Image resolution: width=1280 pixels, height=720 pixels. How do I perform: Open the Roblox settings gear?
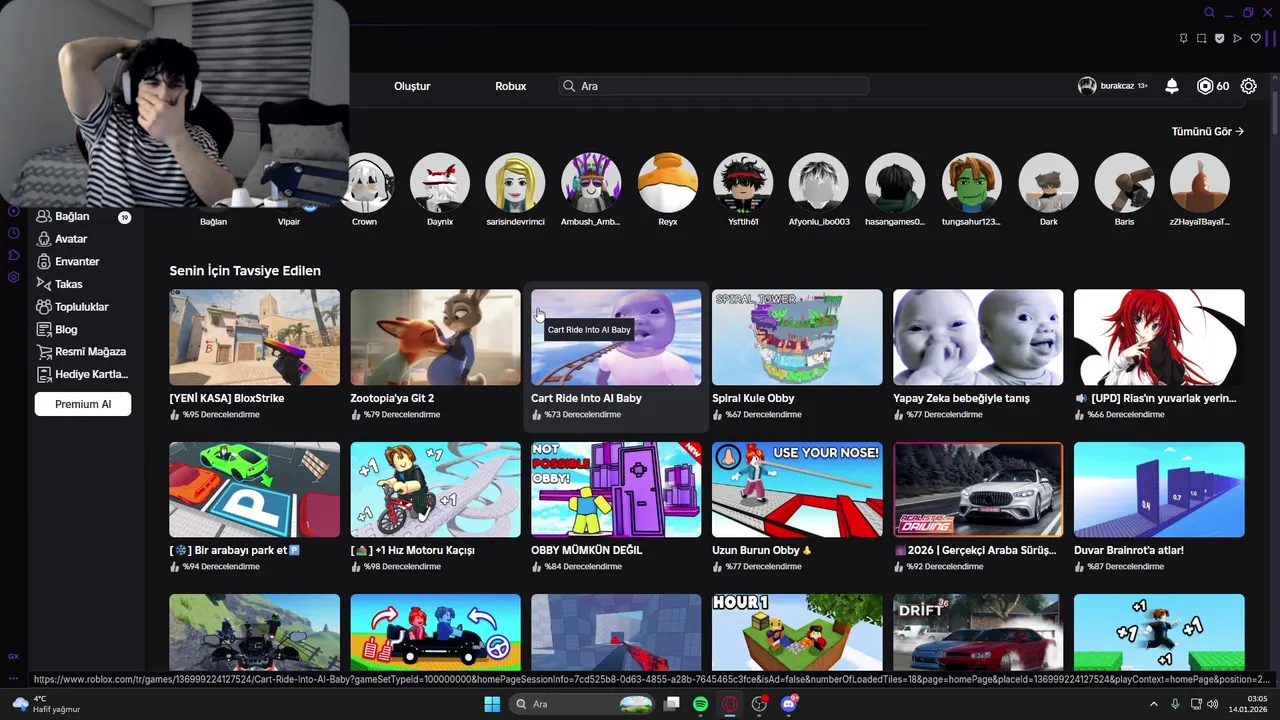[x=1249, y=86]
